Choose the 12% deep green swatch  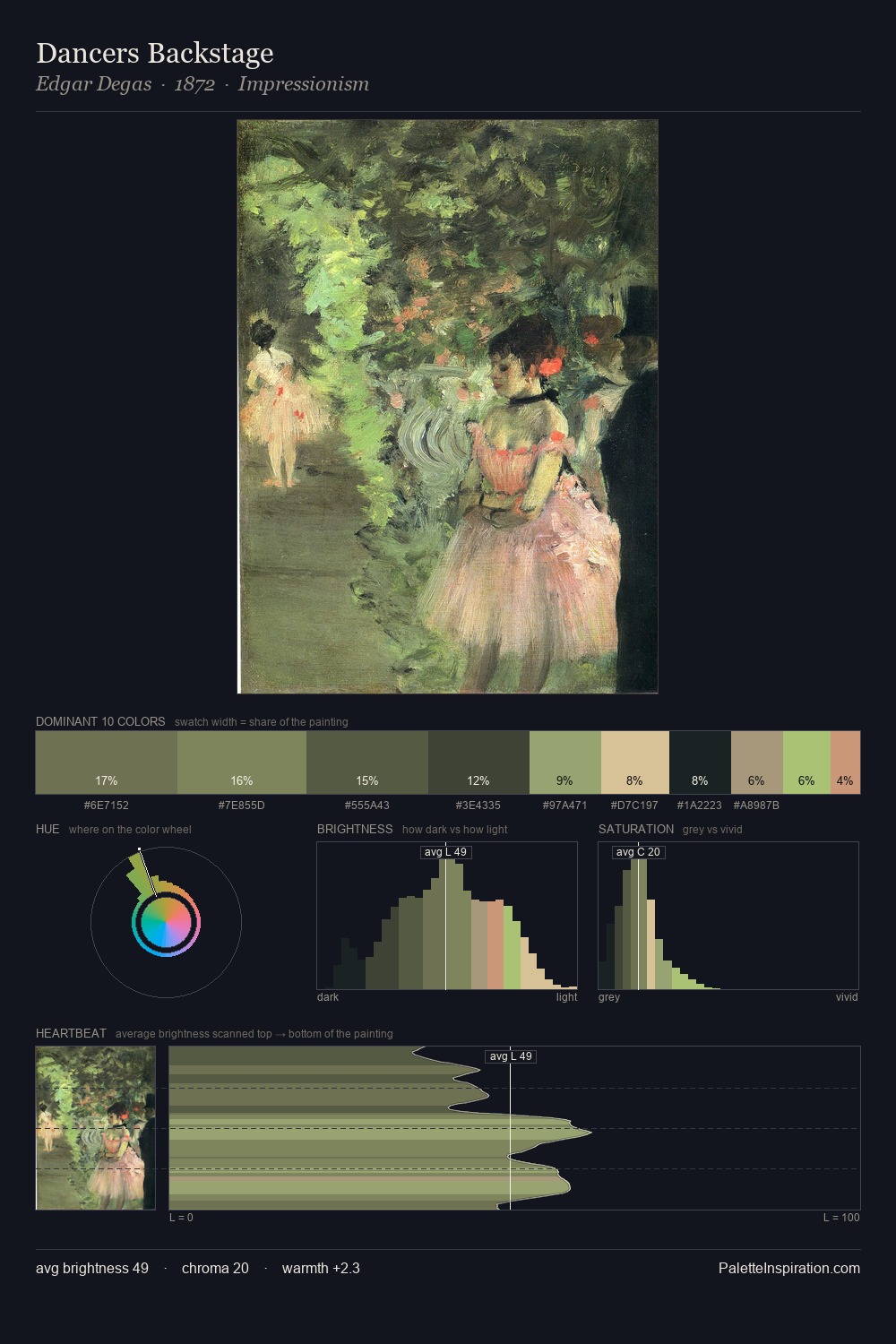click(478, 762)
